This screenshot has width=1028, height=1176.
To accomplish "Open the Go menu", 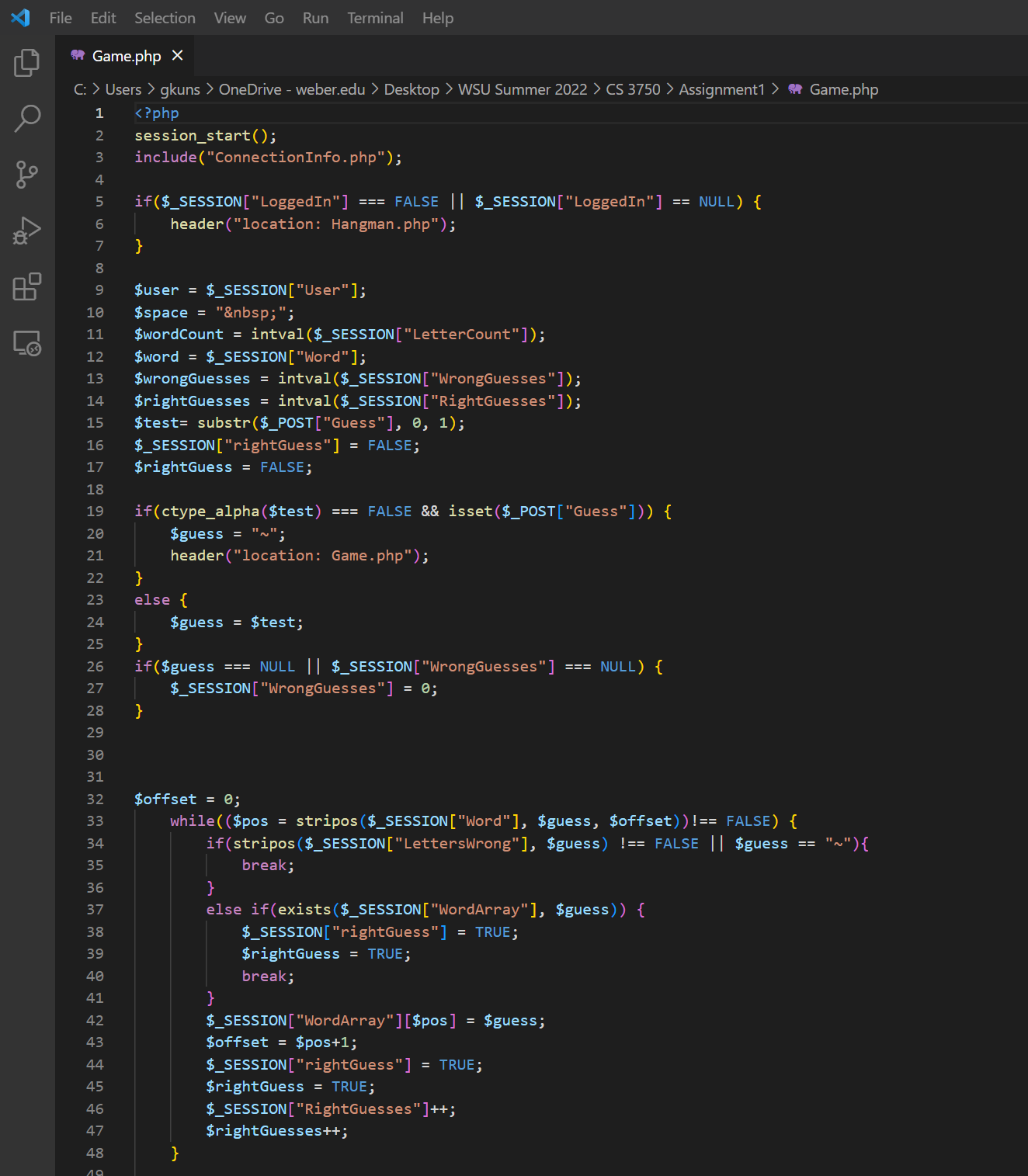I will click(x=274, y=18).
